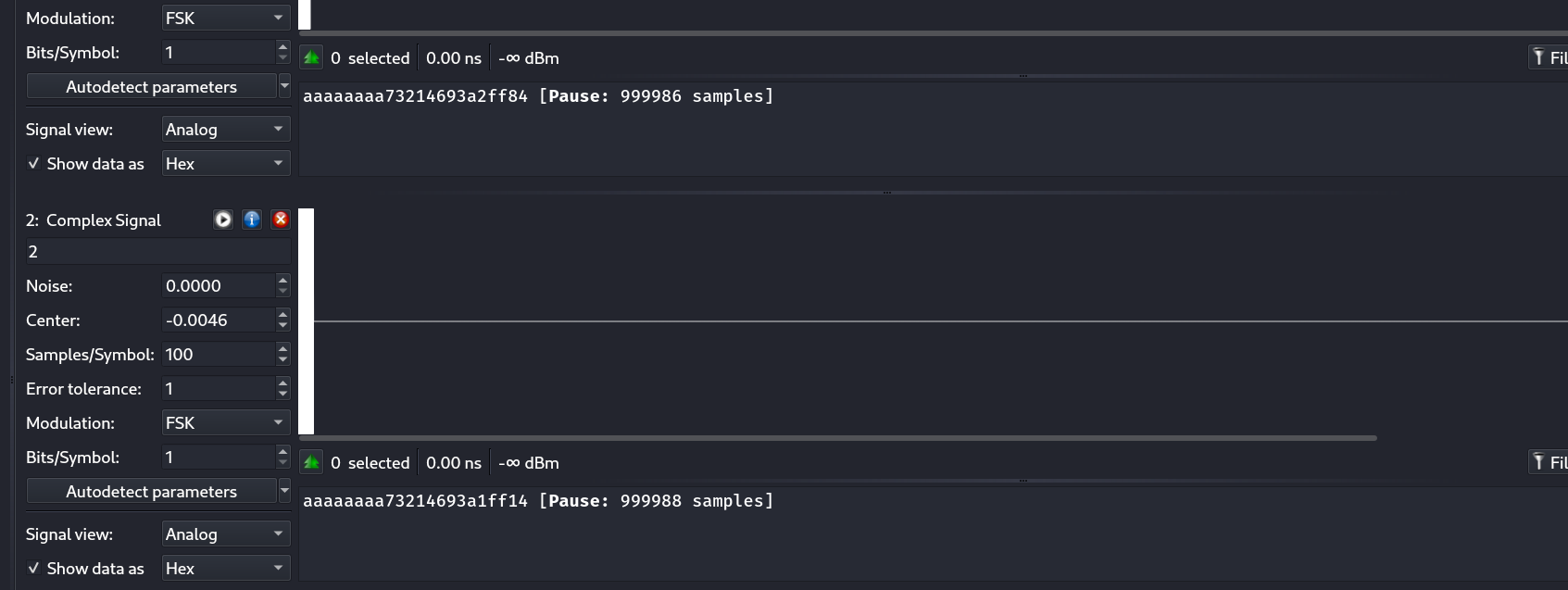Open lower Hex data format dropdown
Image resolution: width=1568 pixels, height=590 pixels.
point(226,568)
